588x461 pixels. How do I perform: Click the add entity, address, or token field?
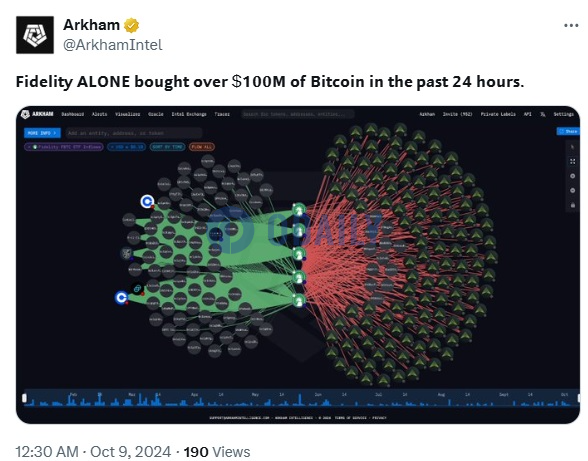(x=134, y=133)
